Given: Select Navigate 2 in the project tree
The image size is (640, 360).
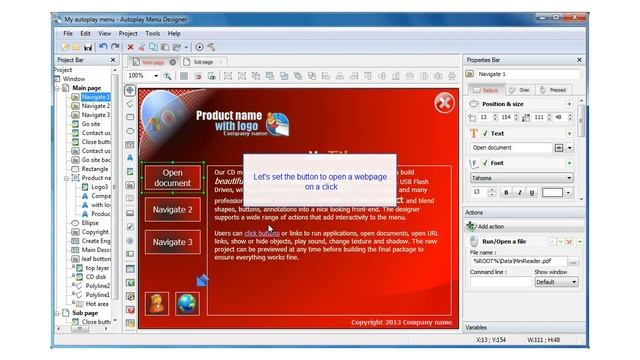Looking at the screenshot, I should point(96,106).
